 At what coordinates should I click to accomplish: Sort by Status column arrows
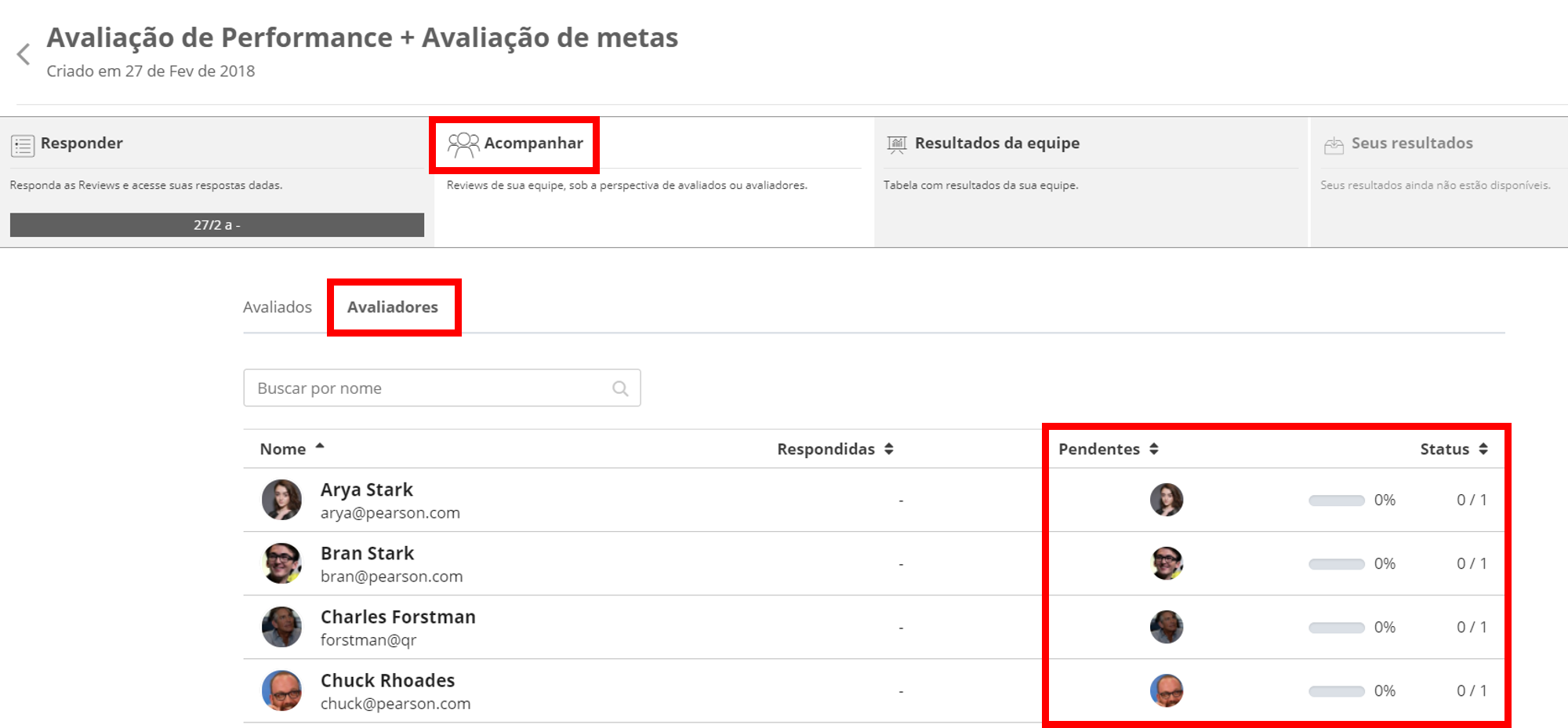click(1483, 449)
